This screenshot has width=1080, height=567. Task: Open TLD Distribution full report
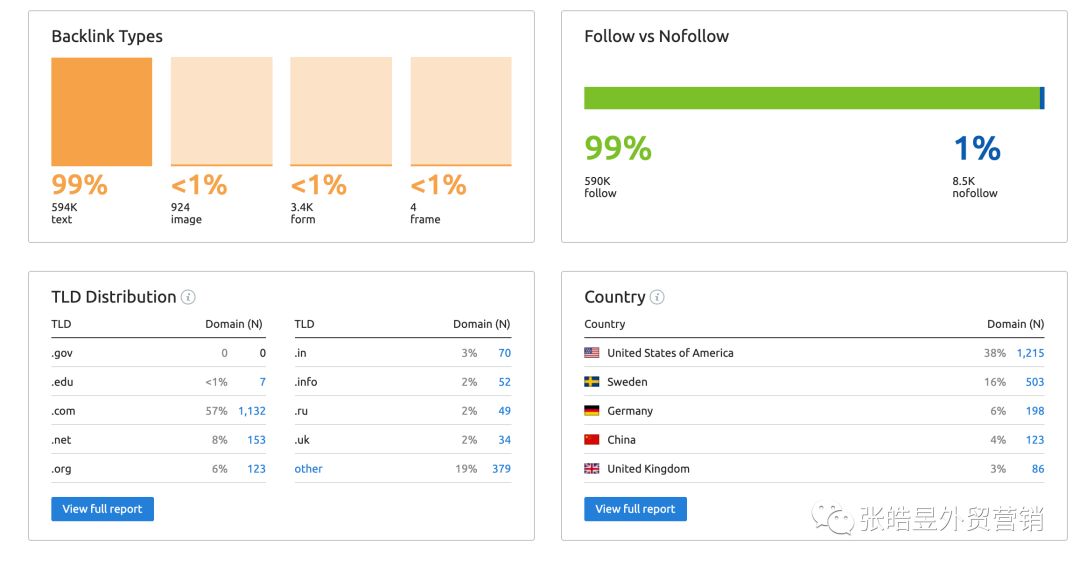(102, 509)
